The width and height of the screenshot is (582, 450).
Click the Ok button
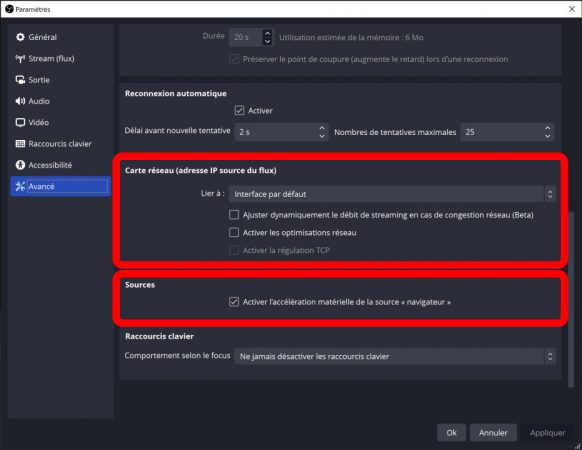[x=451, y=433]
